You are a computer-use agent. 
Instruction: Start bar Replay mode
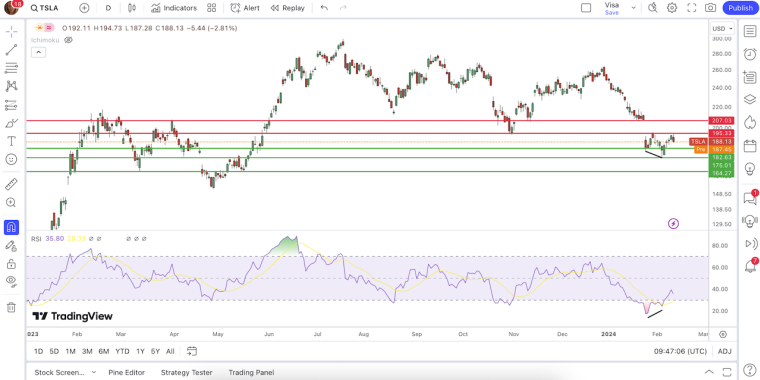pos(288,8)
